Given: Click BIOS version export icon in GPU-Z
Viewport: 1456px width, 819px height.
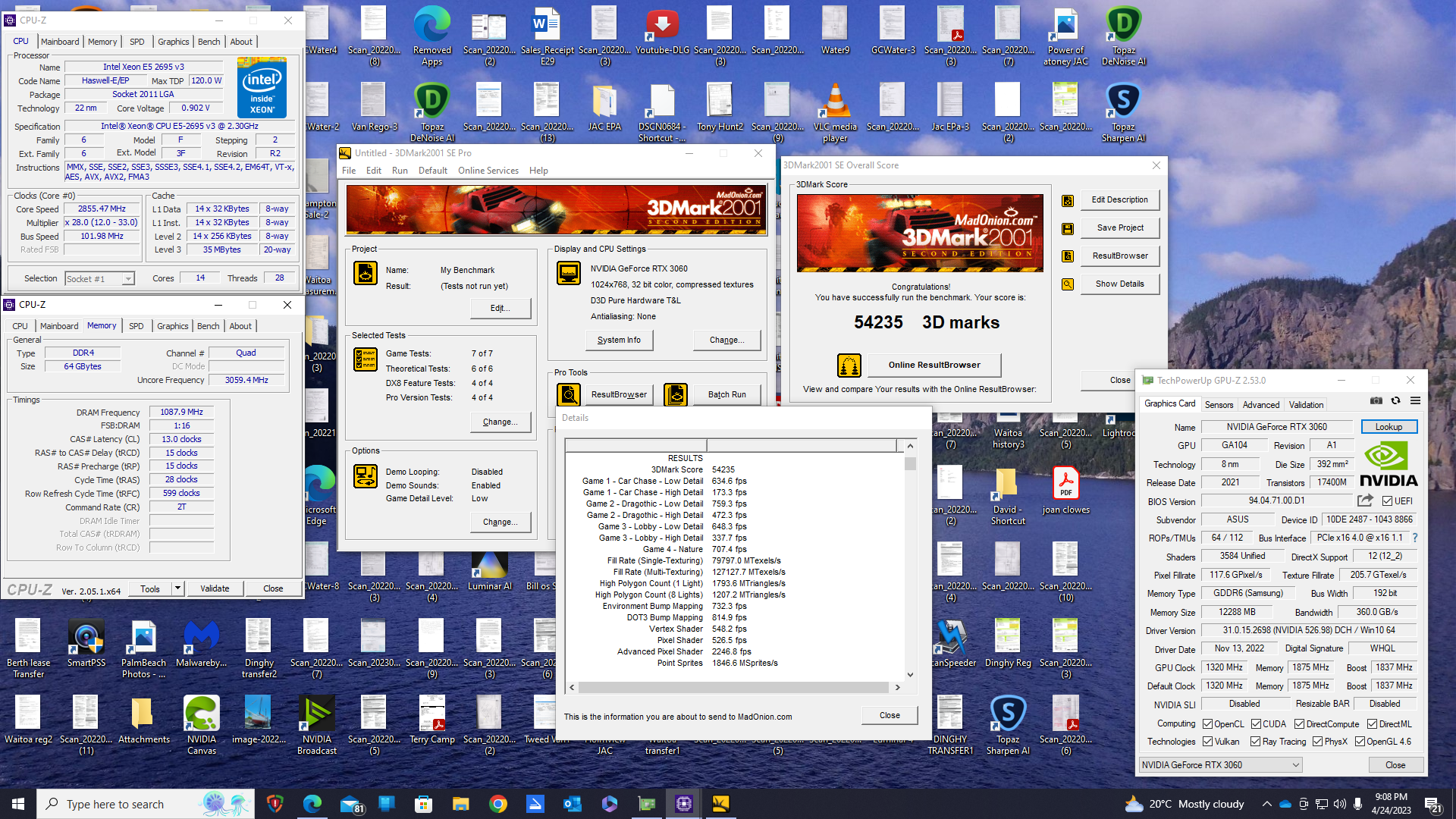Looking at the screenshot, I should tap(1365, 500).
